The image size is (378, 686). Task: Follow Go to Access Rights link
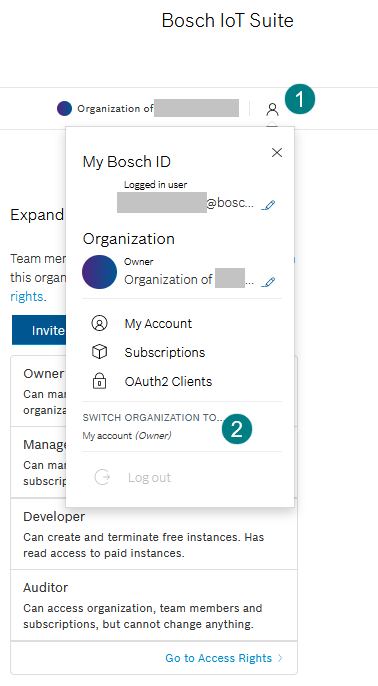pos(218,658)
